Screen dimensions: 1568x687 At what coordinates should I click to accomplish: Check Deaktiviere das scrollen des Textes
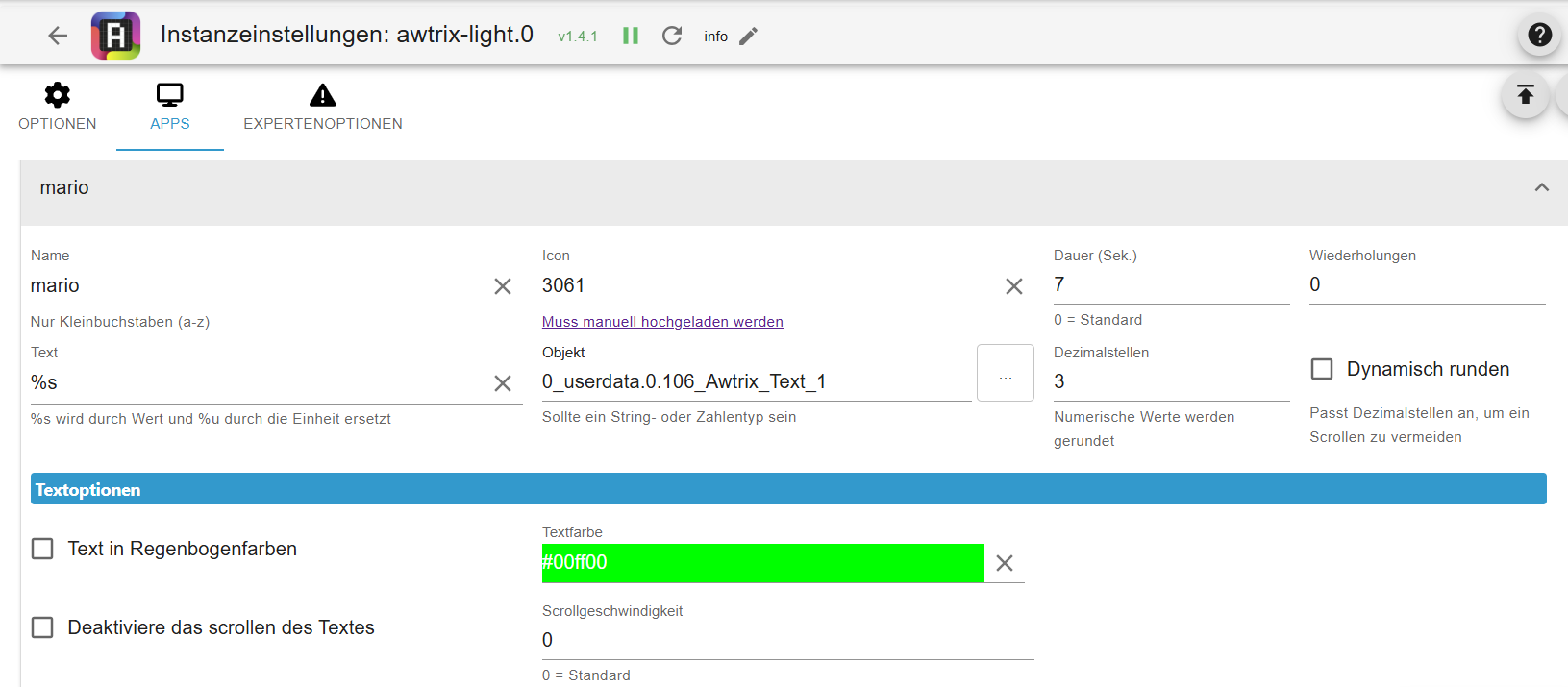pyautogui.click(x=42, y=627)
